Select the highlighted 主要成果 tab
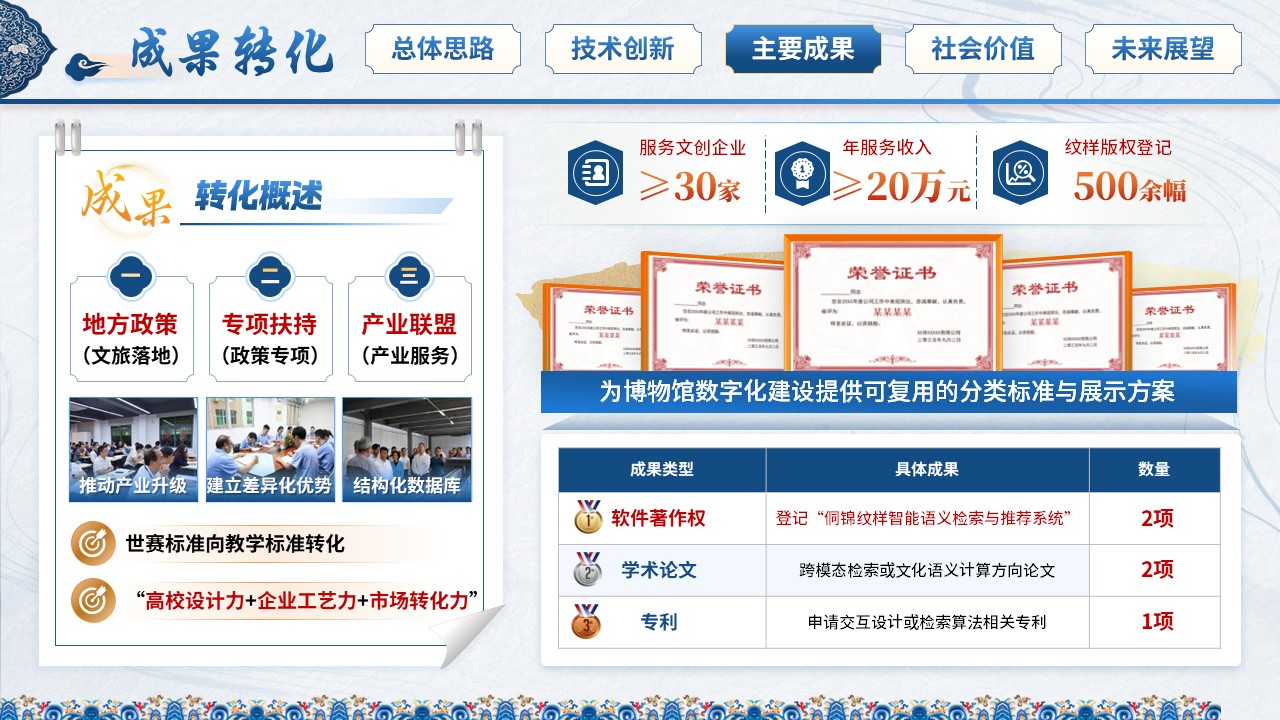This screenshot has height=720, width=1280. [x=803, y=49]
